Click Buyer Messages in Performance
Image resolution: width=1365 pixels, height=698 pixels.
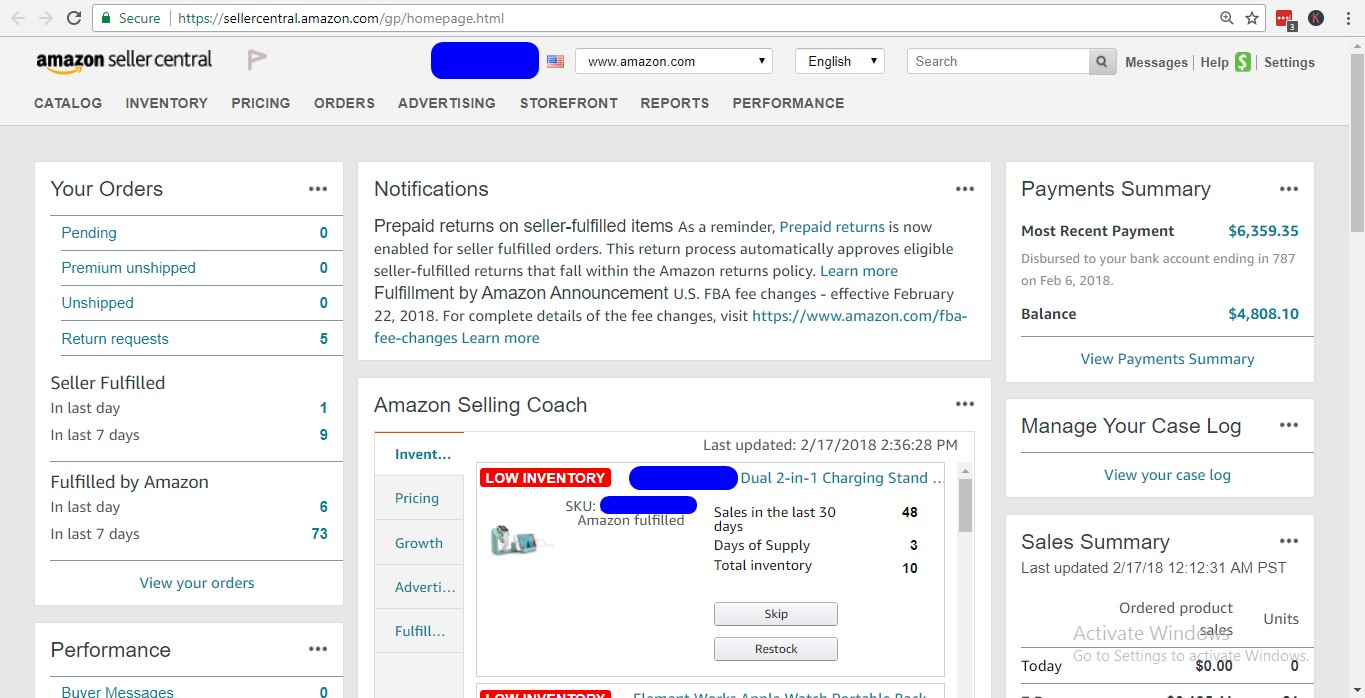(x=117, y=692)
